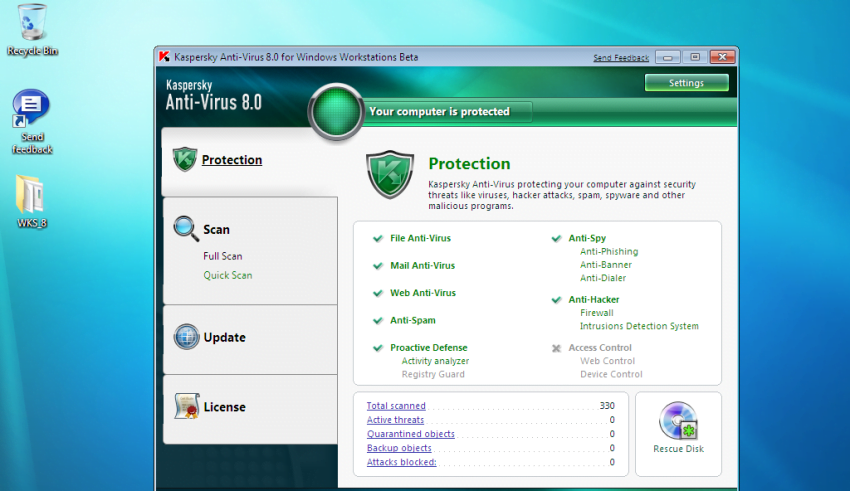This screenshot has height=491, width=850.
Task: Open Mail Anti-Virus component
Action: 422,266
